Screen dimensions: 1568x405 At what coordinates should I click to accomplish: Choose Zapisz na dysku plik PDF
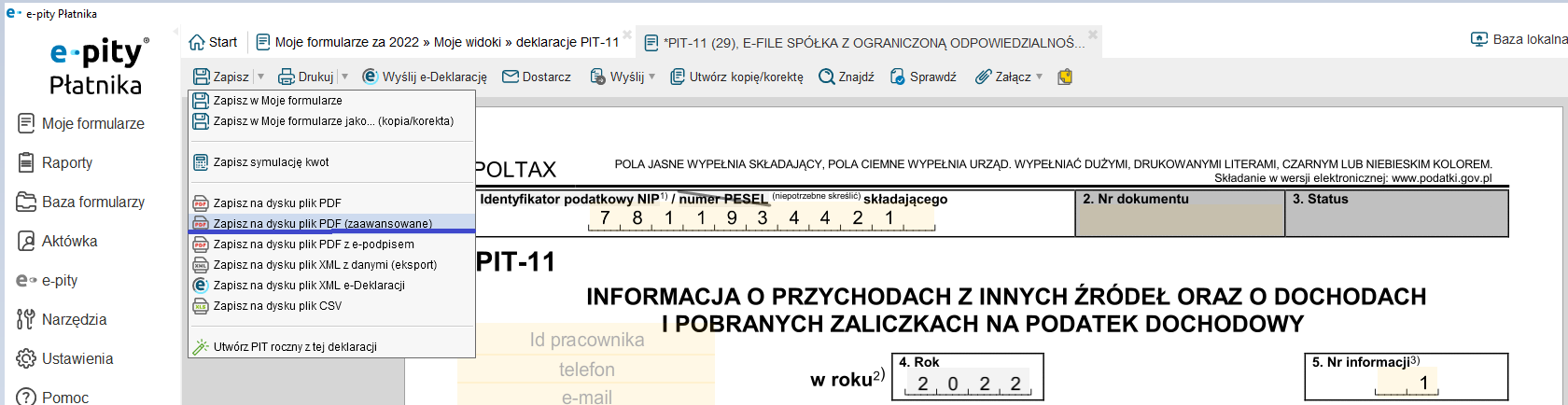tap(331, 203)
